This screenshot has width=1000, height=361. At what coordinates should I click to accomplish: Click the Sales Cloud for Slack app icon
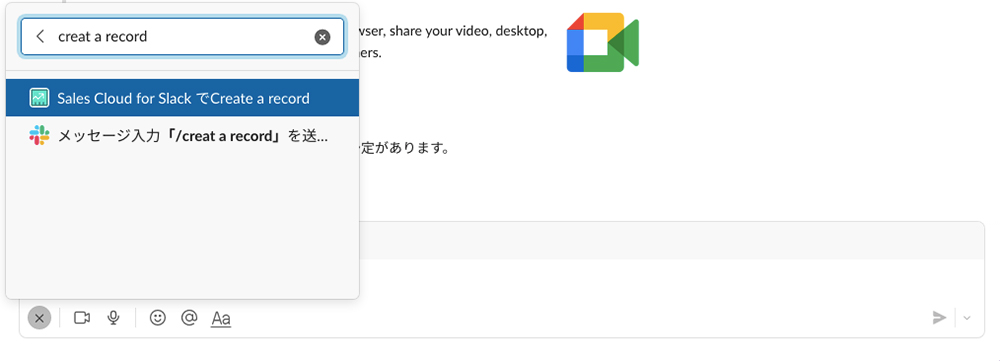40,98
